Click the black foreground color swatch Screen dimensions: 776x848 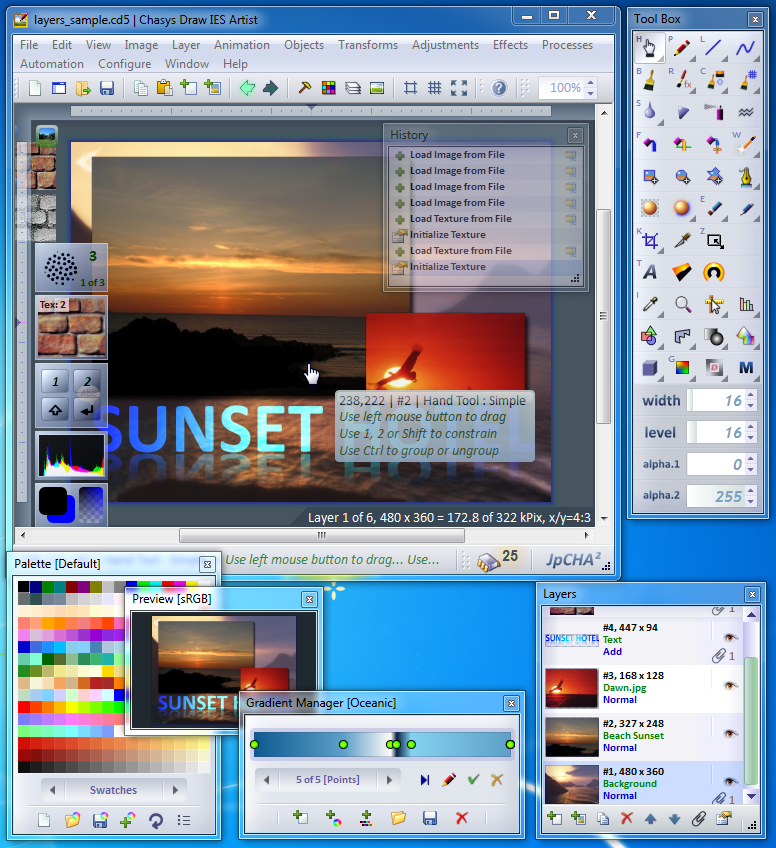[x=52, y=501]
